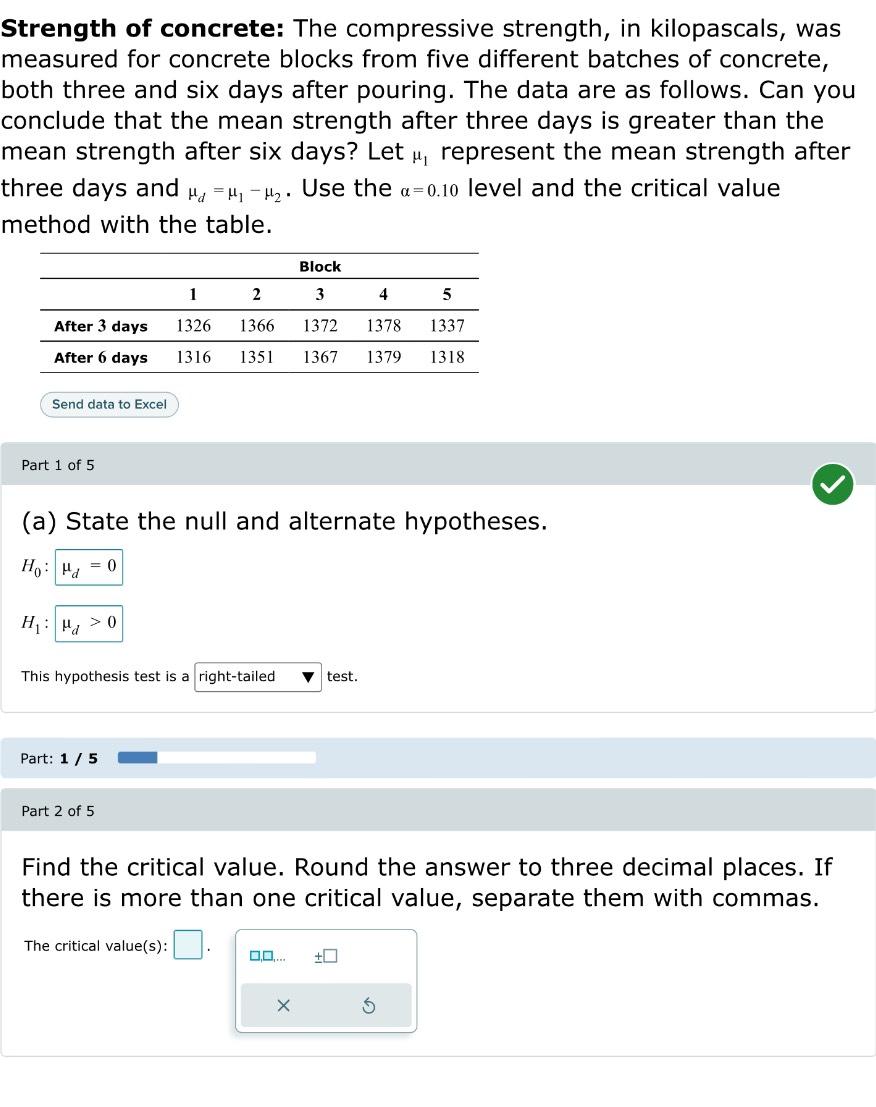Clear the entry using the X icon
The height and width of the screenshot is (1107, 876).
click(283, 1006)
